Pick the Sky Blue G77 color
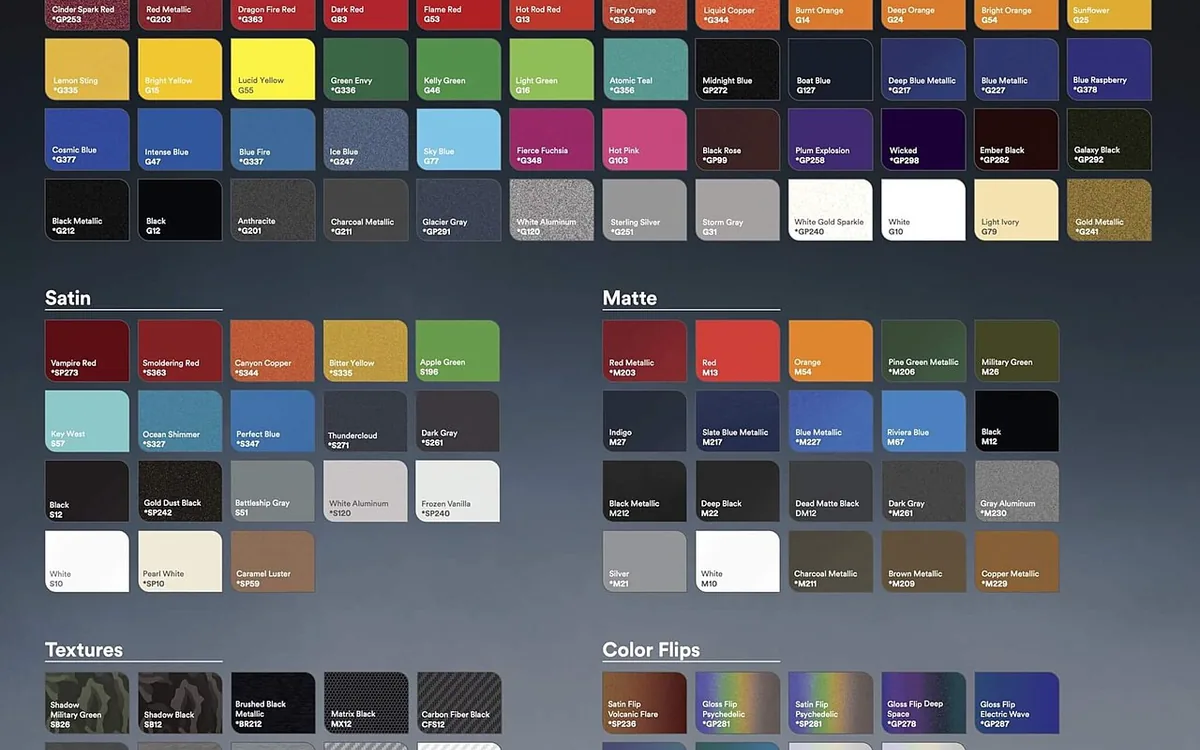 pos(459,140)
